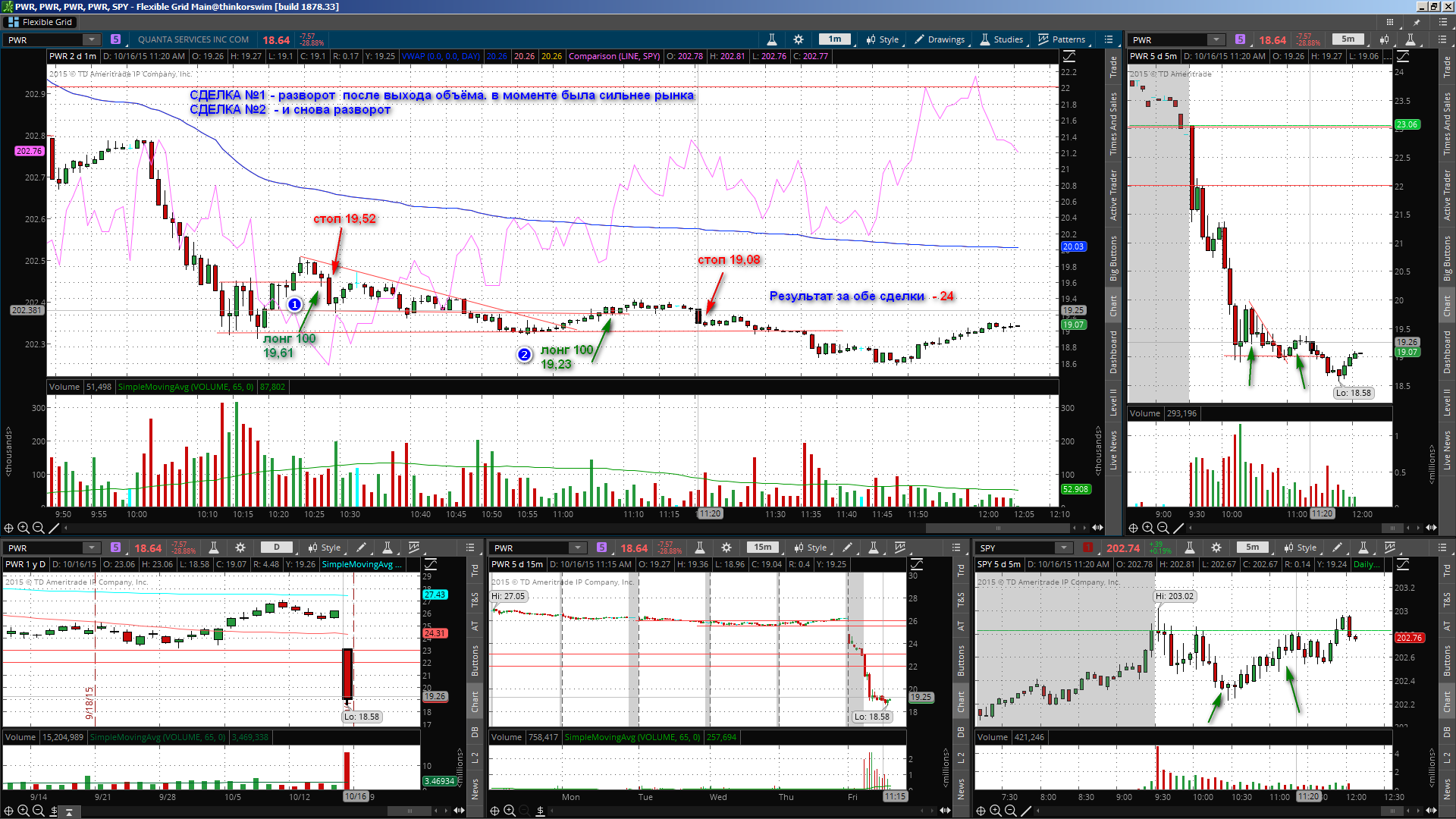The width and height of the screenshot is (1456, 819).
Task: Zoom in on the main chart
Action: [24, 528]
